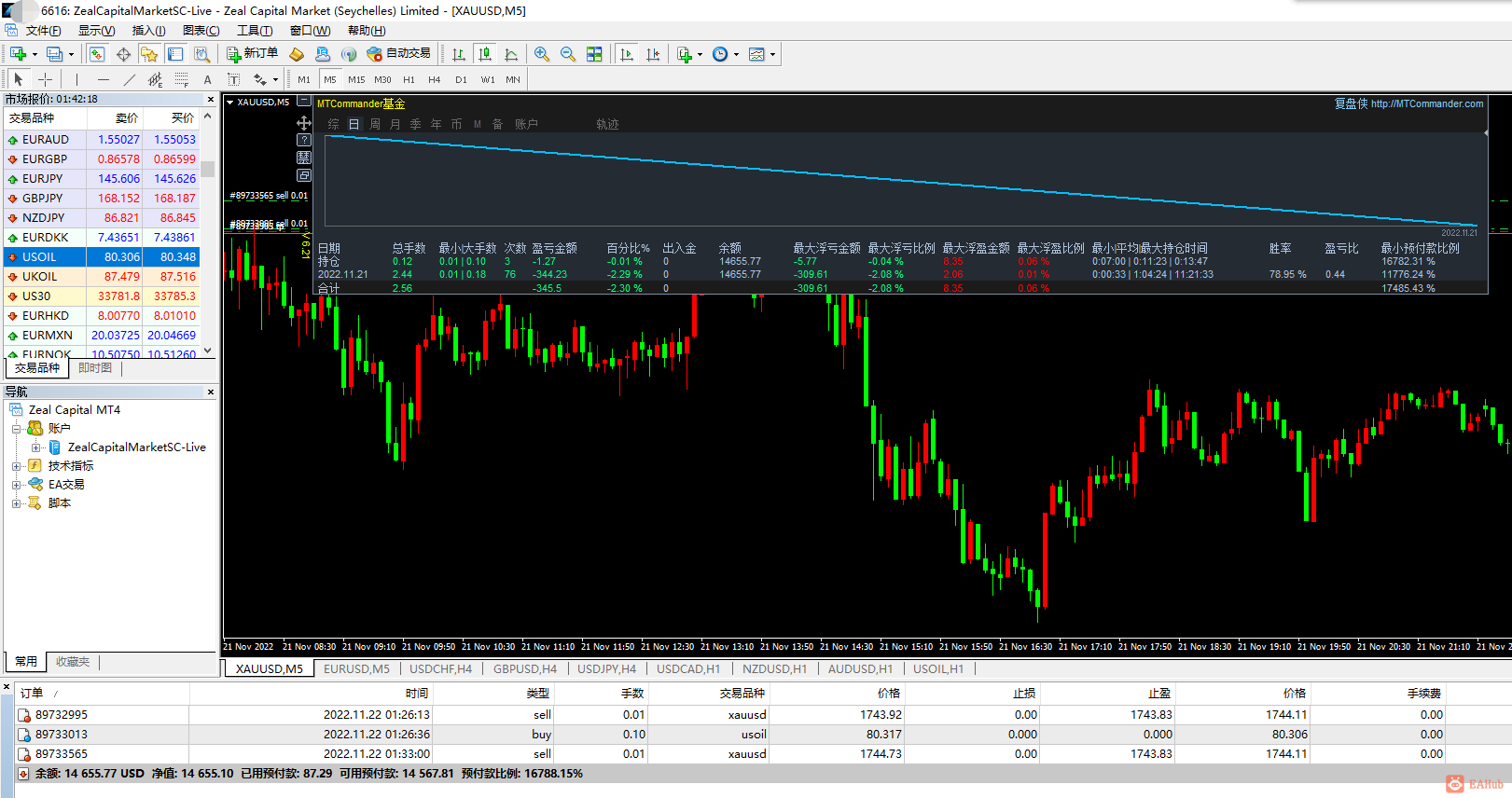The height and width of the screenshot is (798, 1512).
Task: Switch timeframe to M15
Action: (356, 79)
